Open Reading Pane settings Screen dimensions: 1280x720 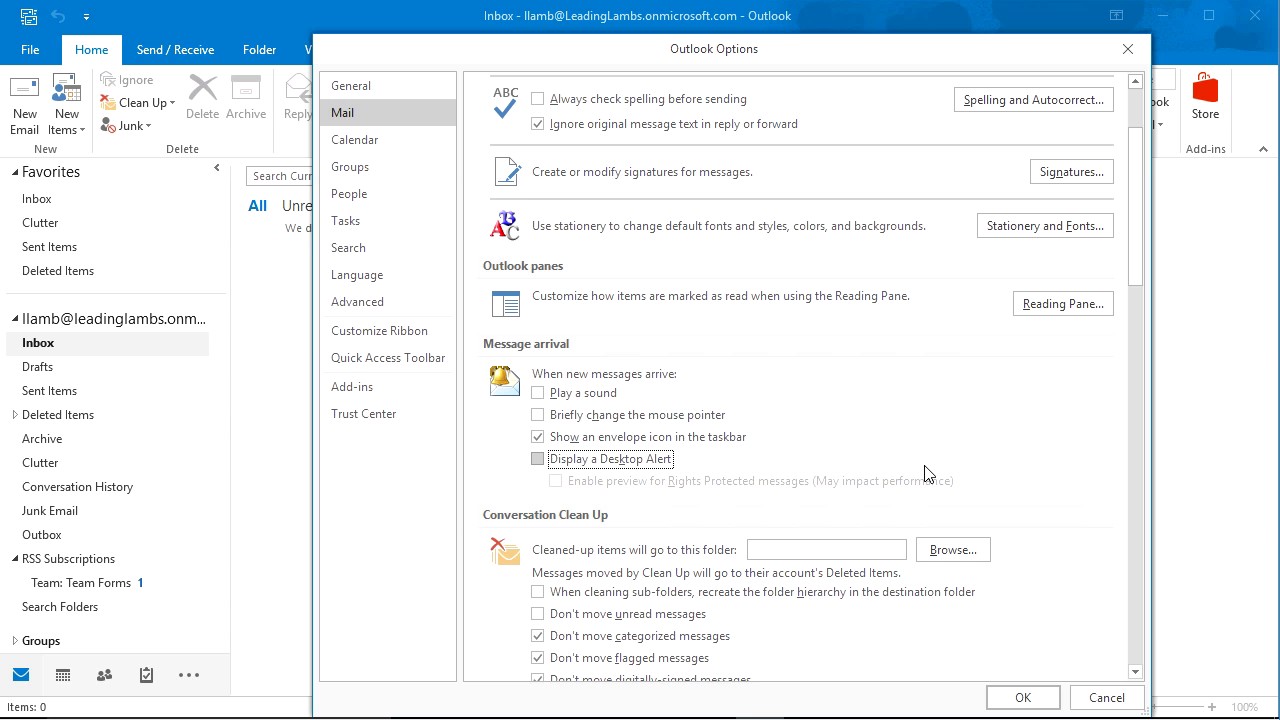(1063, 304)
